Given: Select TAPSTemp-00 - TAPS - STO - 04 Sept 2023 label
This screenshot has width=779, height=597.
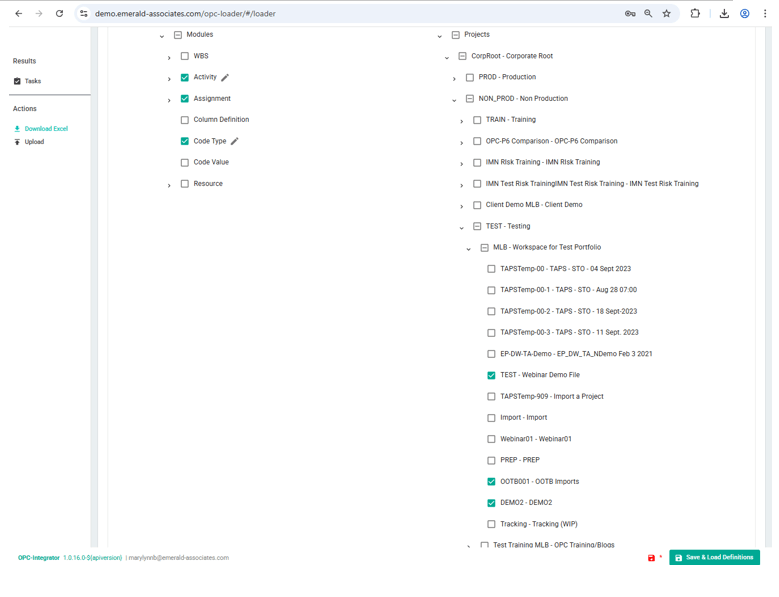Looking at the screenshot, I should 565,269.
